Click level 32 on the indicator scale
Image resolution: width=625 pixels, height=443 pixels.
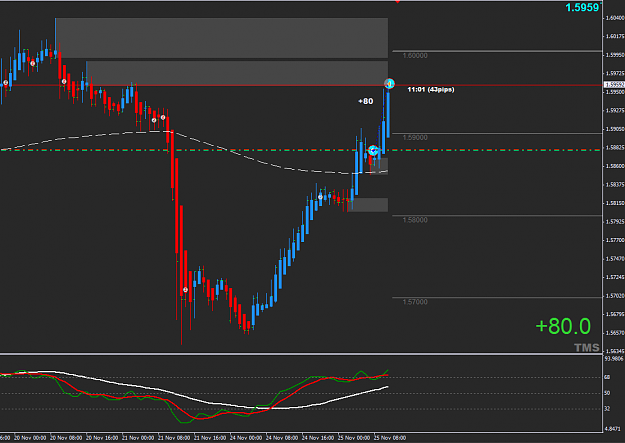coord(607,409)
